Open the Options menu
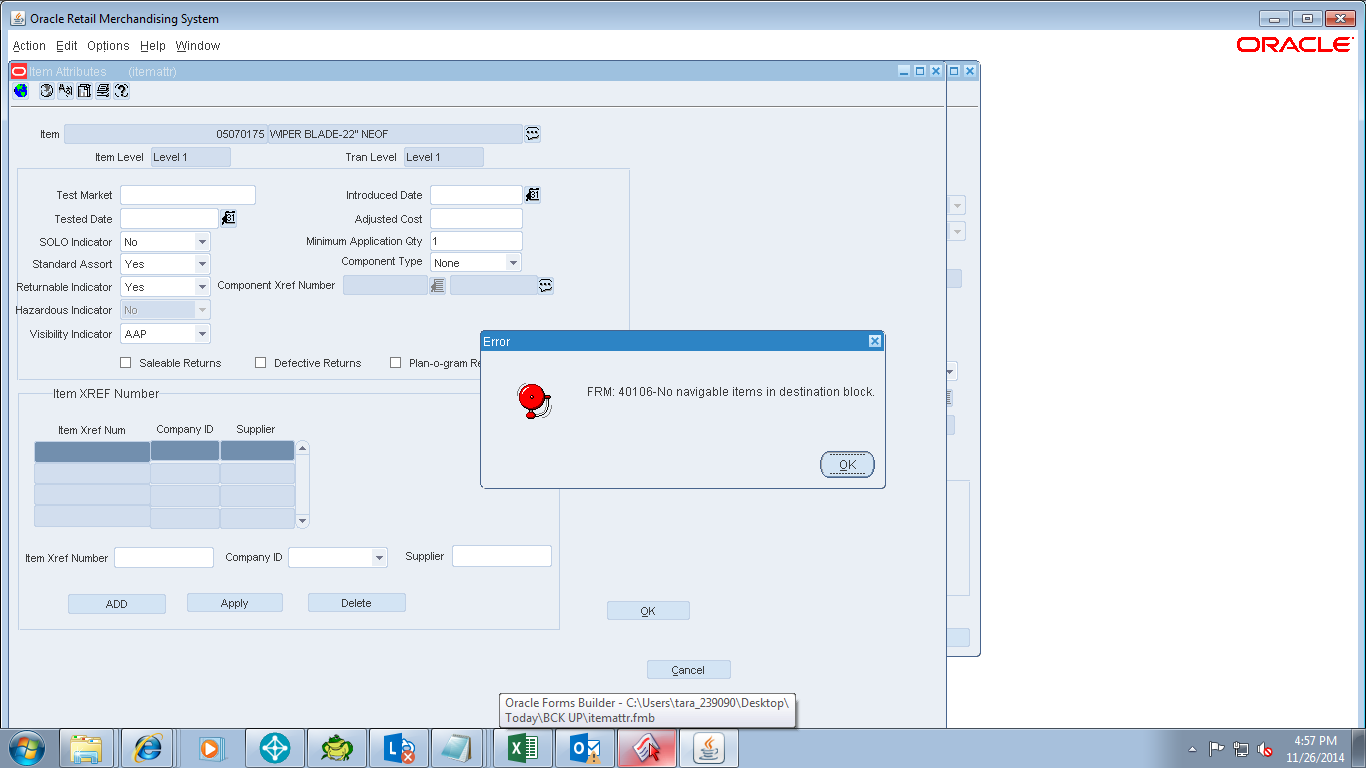Screen dimensions: 1366x768 pos(108,46)
